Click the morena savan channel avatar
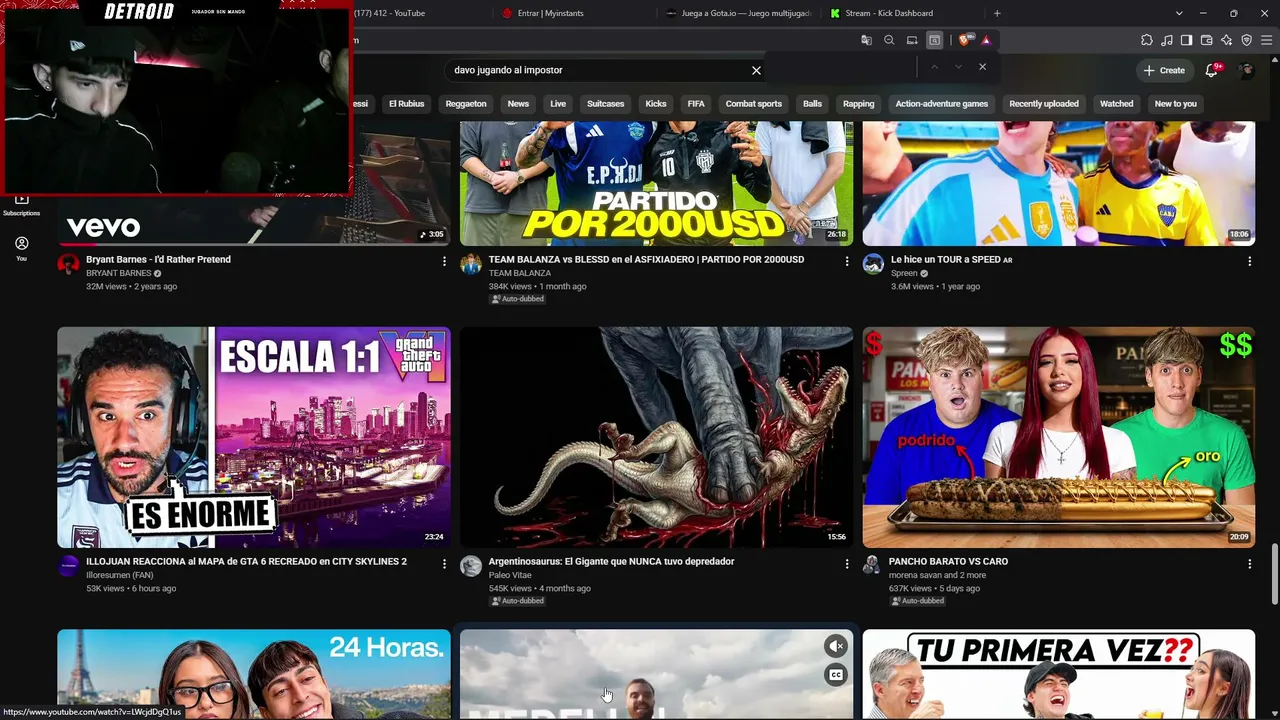This screenshot has width=1280, height=720. 872,566
